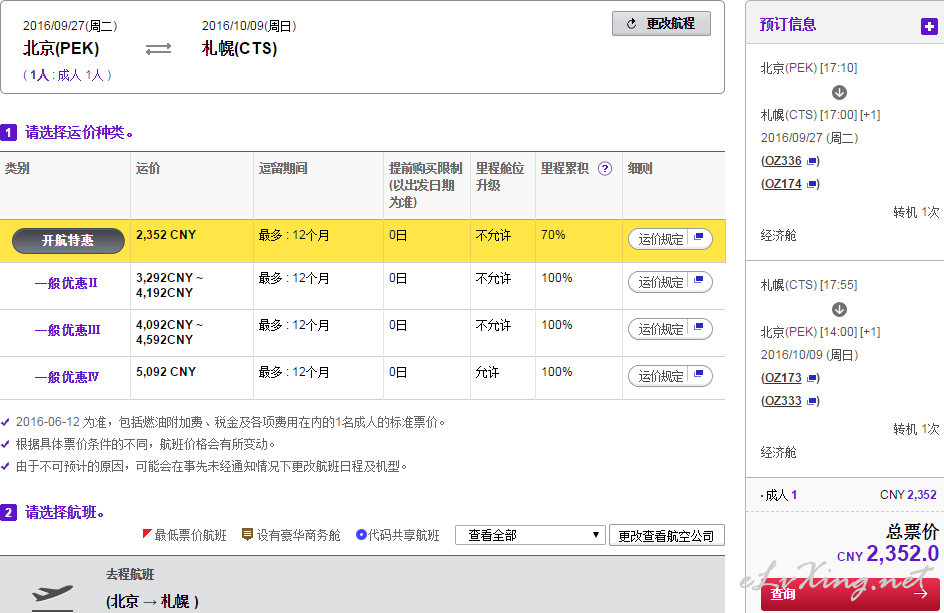Click the outbound down-arrow icon below 北京(PEK) [17:10]
Viewport: 944px width, 613px height.
point(839,92)
